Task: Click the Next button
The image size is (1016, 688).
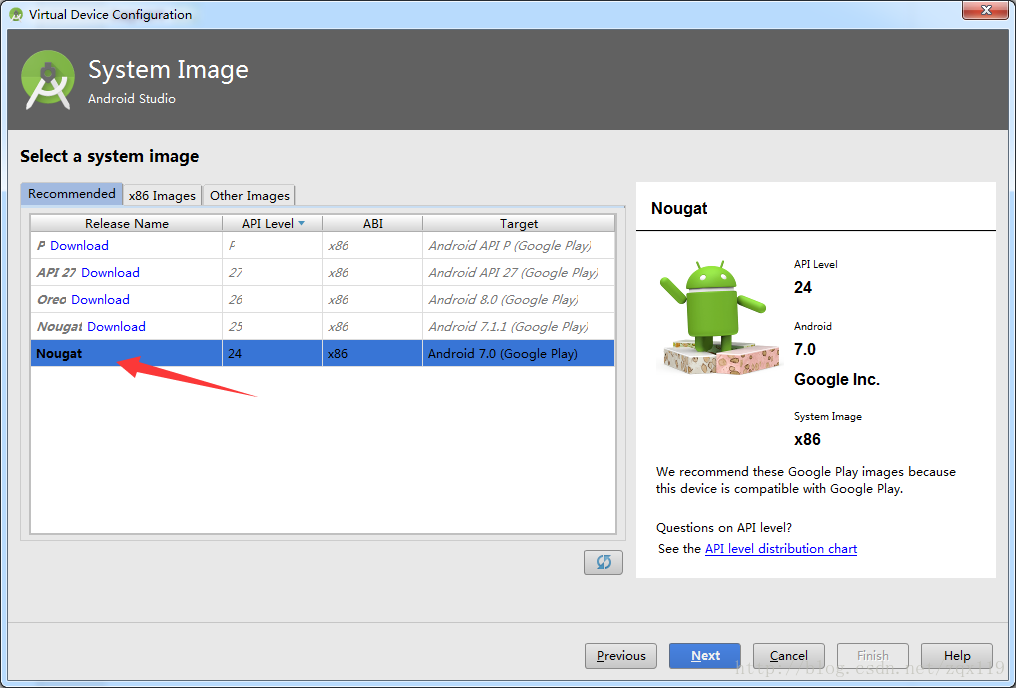Action: click(705, 656)
